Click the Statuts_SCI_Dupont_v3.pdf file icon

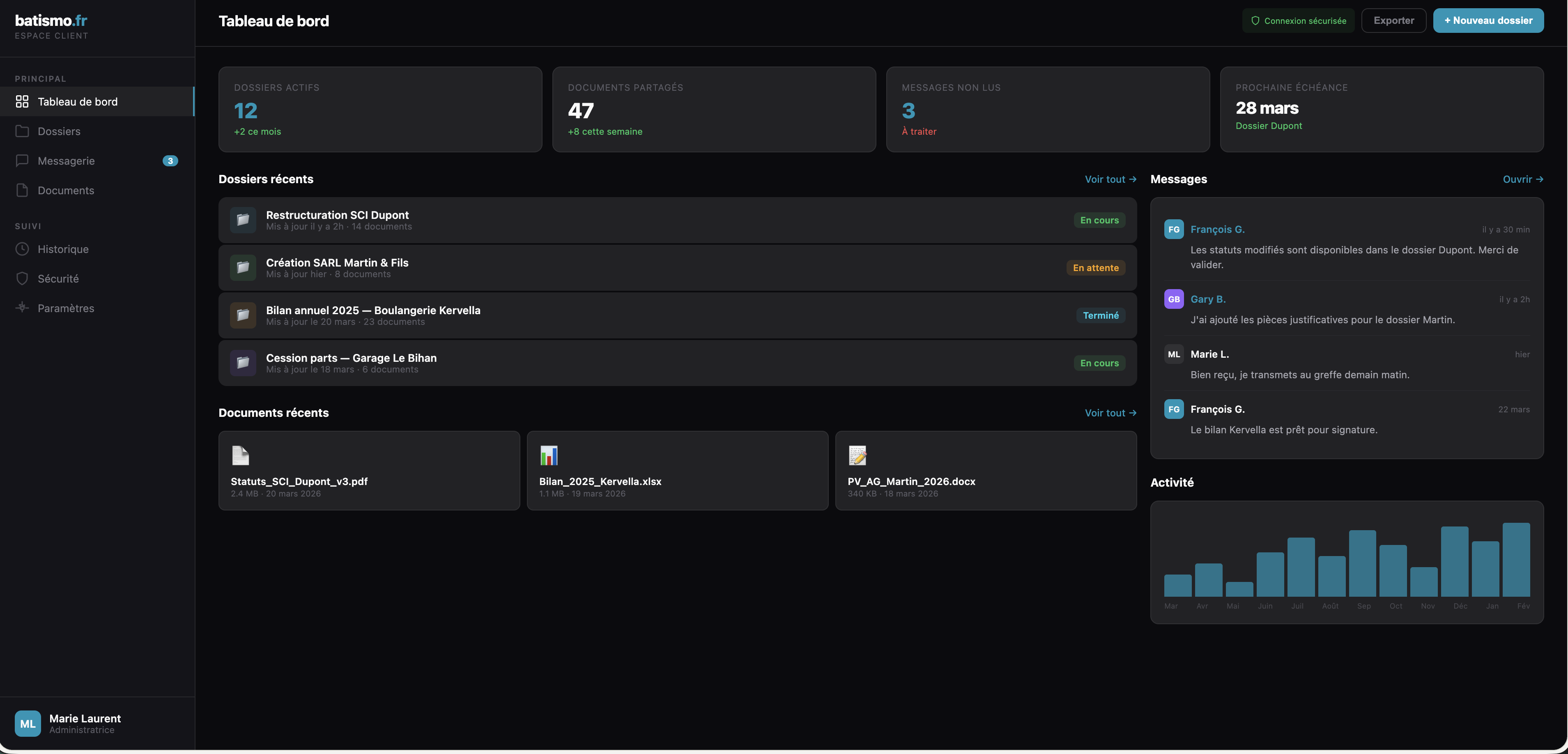(x=240, y=455)
